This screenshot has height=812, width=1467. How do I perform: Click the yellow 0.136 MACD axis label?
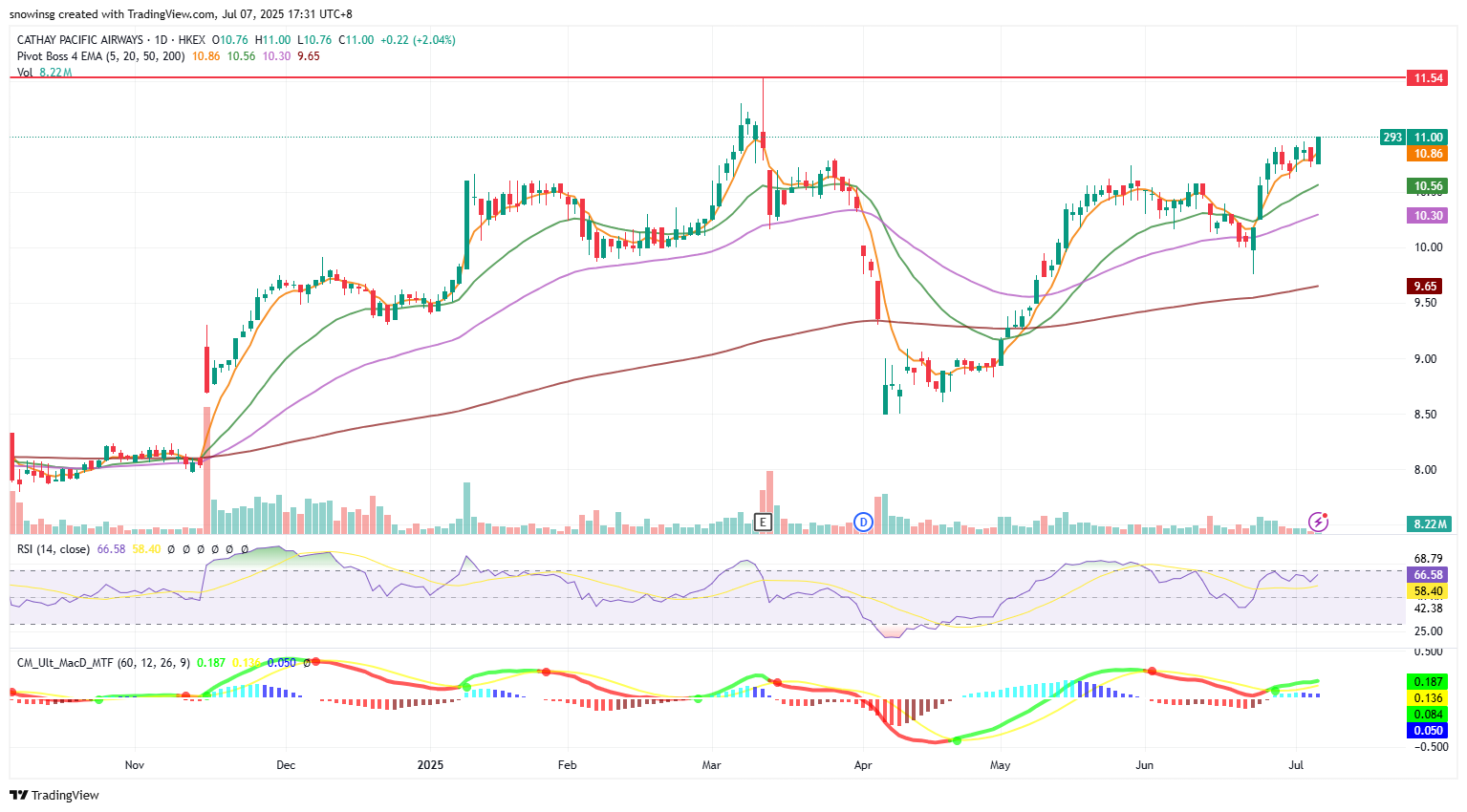[x=1429, y=698]
